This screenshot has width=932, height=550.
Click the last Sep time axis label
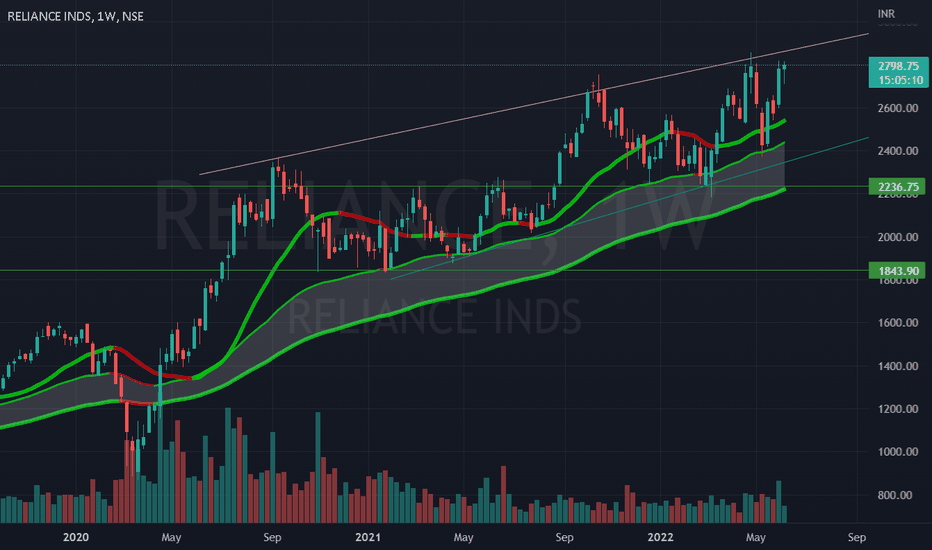pyautogui.click(x=857, y=538)
